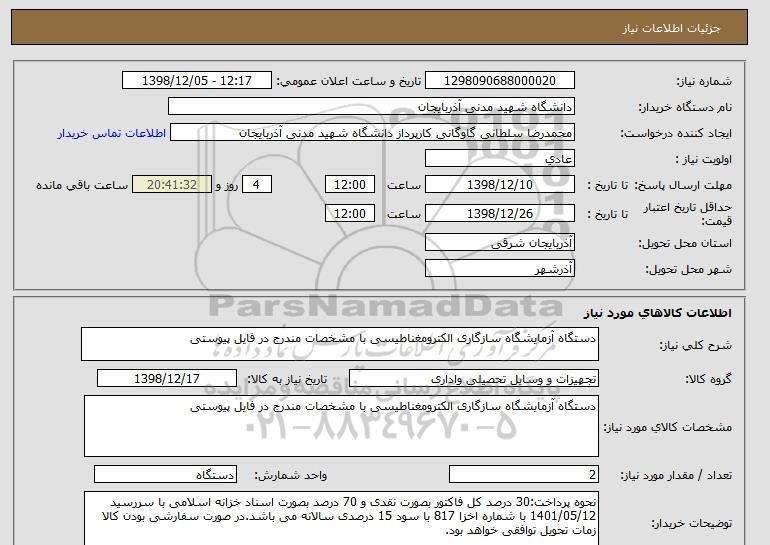The width and height of the screenshot is (770, 545).
Task: Click the استان محل تحویل label
Action: [685, 244]
